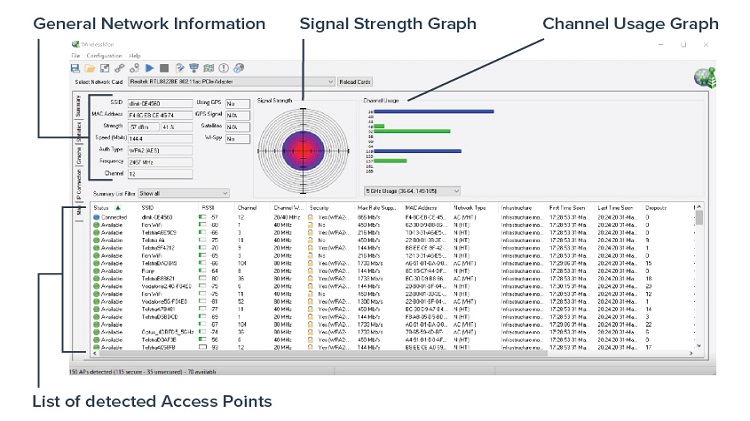Click the globe icon at toolbar end
750x421 pixels.
click(x=239, y=68)
